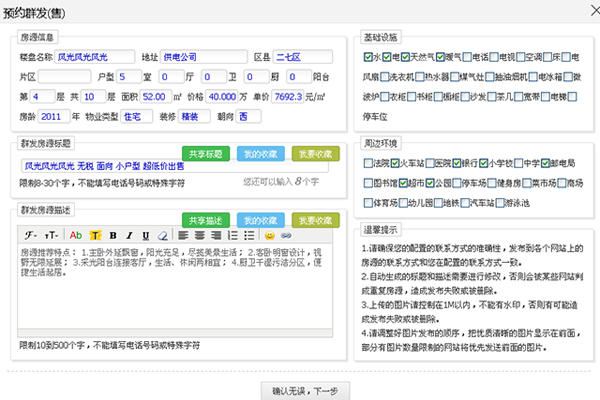600x400 pixels.
Task: Toggle italic formatting in description editor
Action: (x=129, y=235)
